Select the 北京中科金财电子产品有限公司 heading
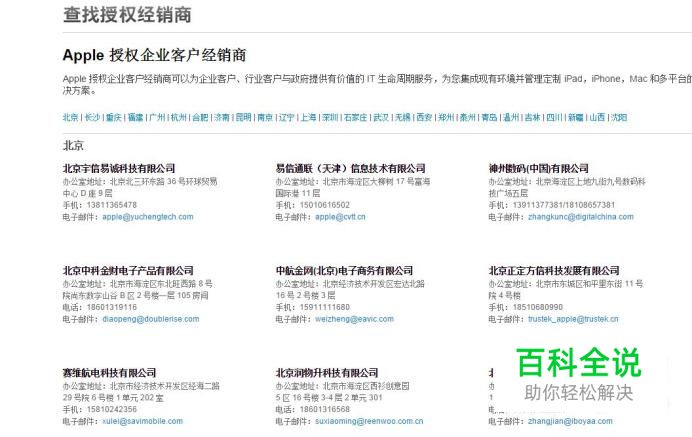The image size is (692, 437). click(x=128, y=270)
